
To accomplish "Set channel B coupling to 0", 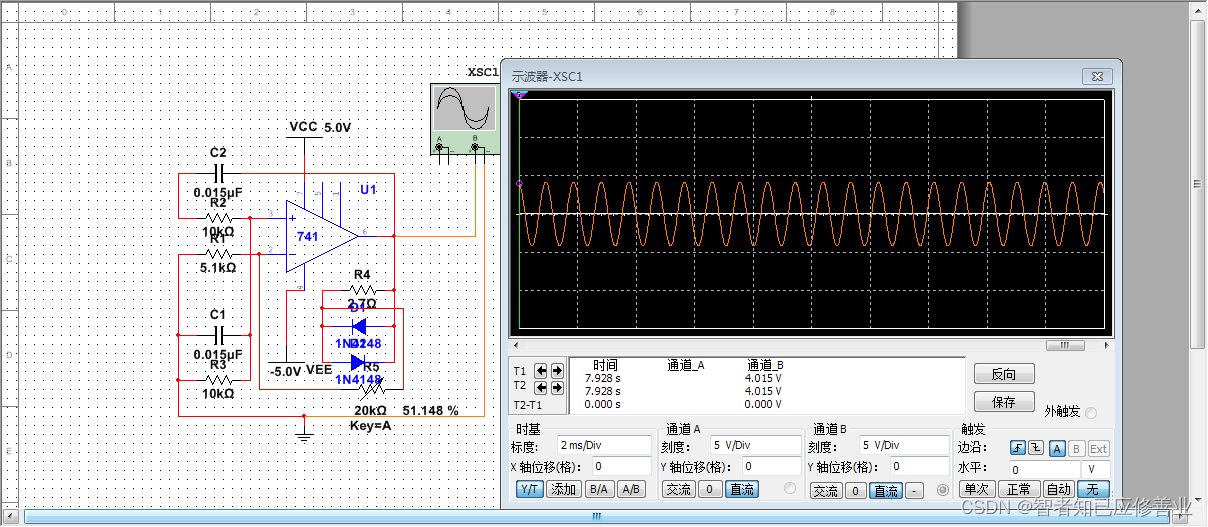I will 856,490.
